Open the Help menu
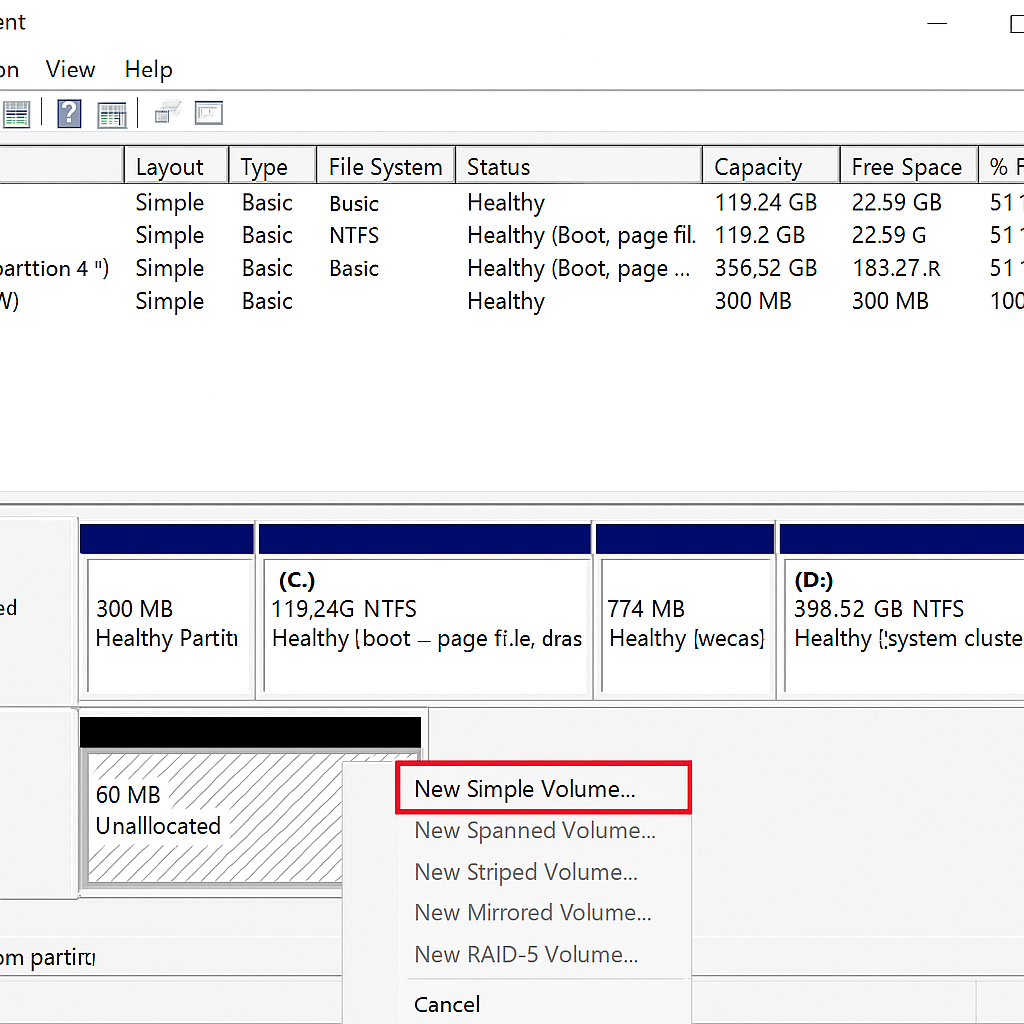 [x=148, y=69]
